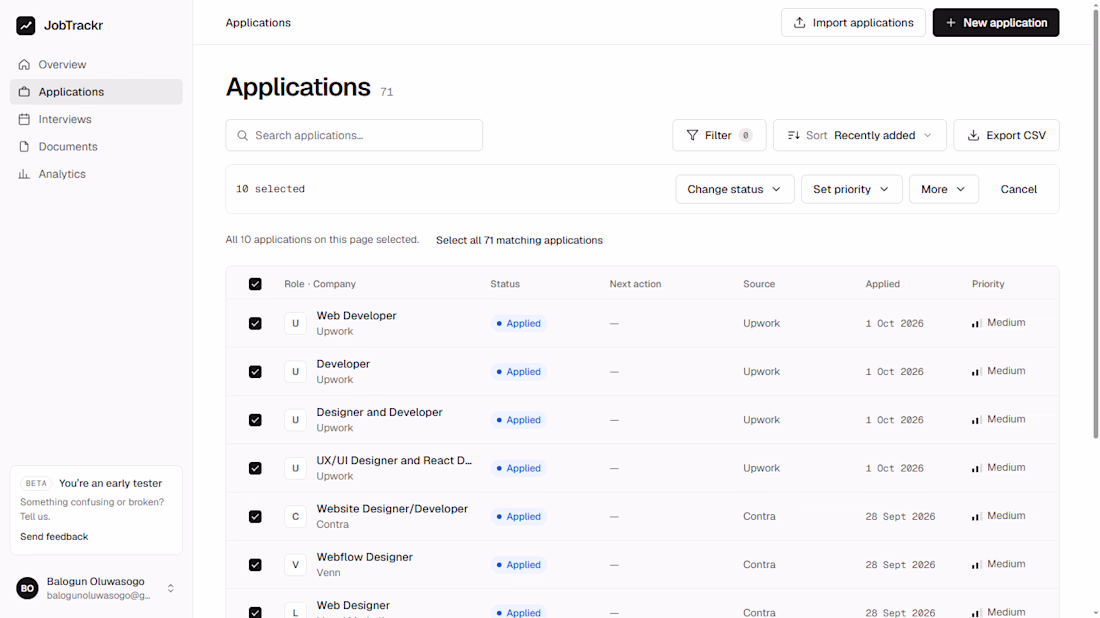Click the JobTrackr logo icon
Viewport: 1100px width, 618px height.
[x=26, y=25]
